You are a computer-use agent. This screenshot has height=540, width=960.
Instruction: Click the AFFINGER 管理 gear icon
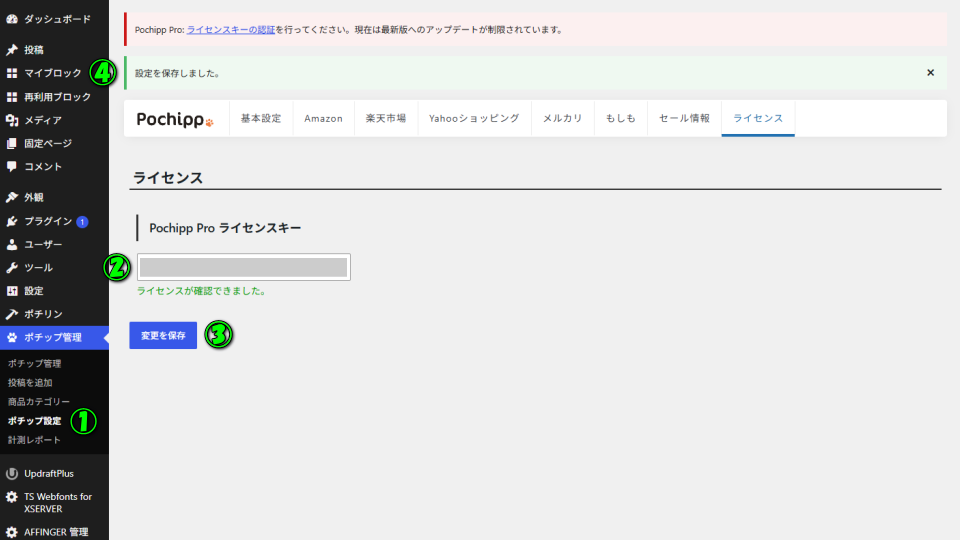(x=12, y=532)
